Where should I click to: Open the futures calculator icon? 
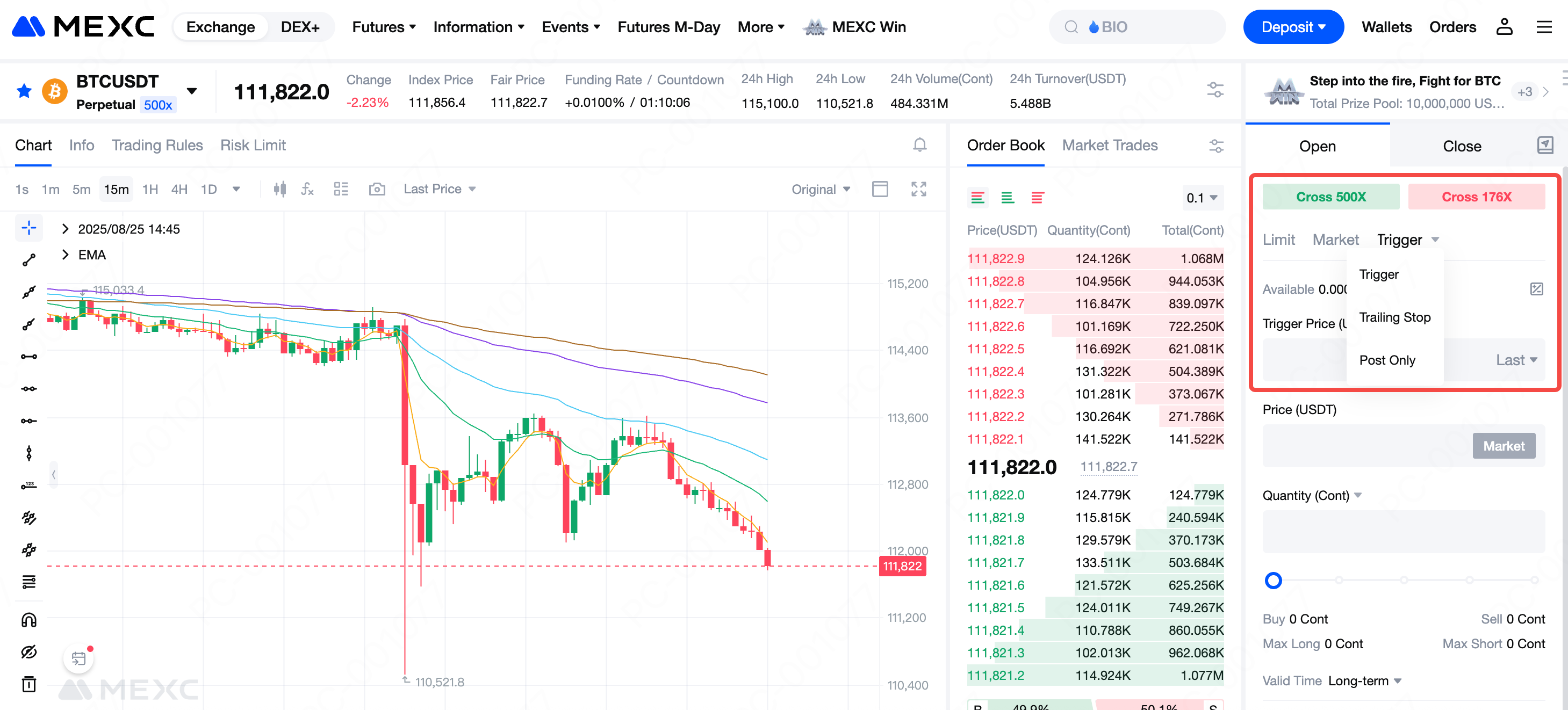point(1536,289)
